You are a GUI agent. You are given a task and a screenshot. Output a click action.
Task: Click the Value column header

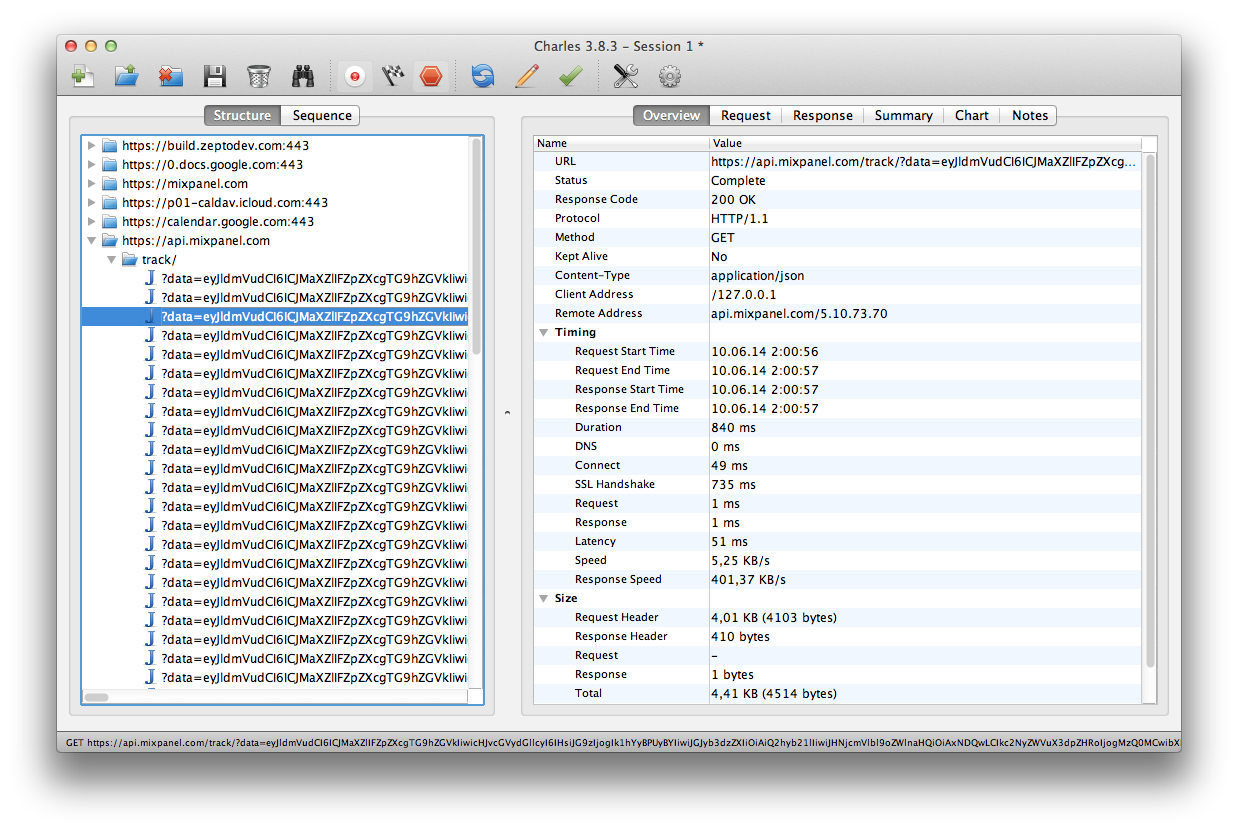925,143
